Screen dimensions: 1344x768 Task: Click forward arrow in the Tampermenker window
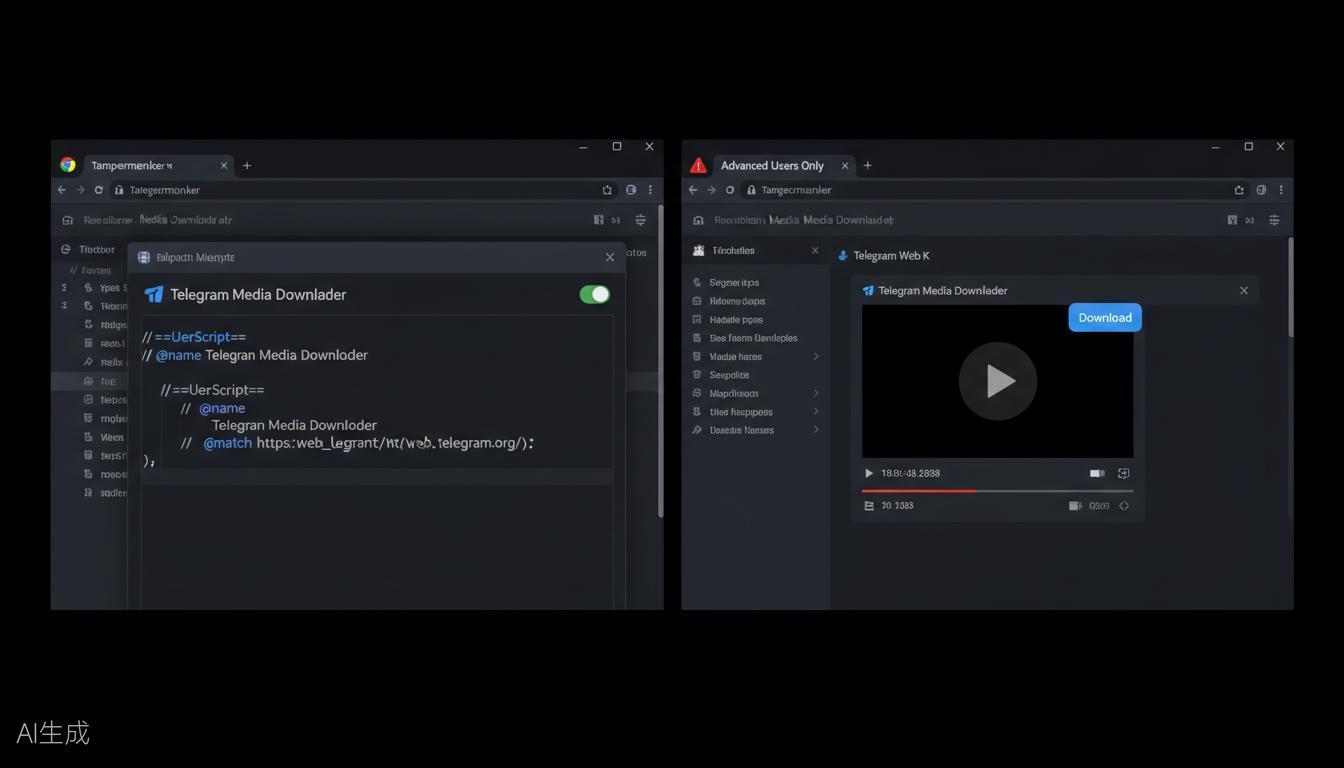(80, 190)
